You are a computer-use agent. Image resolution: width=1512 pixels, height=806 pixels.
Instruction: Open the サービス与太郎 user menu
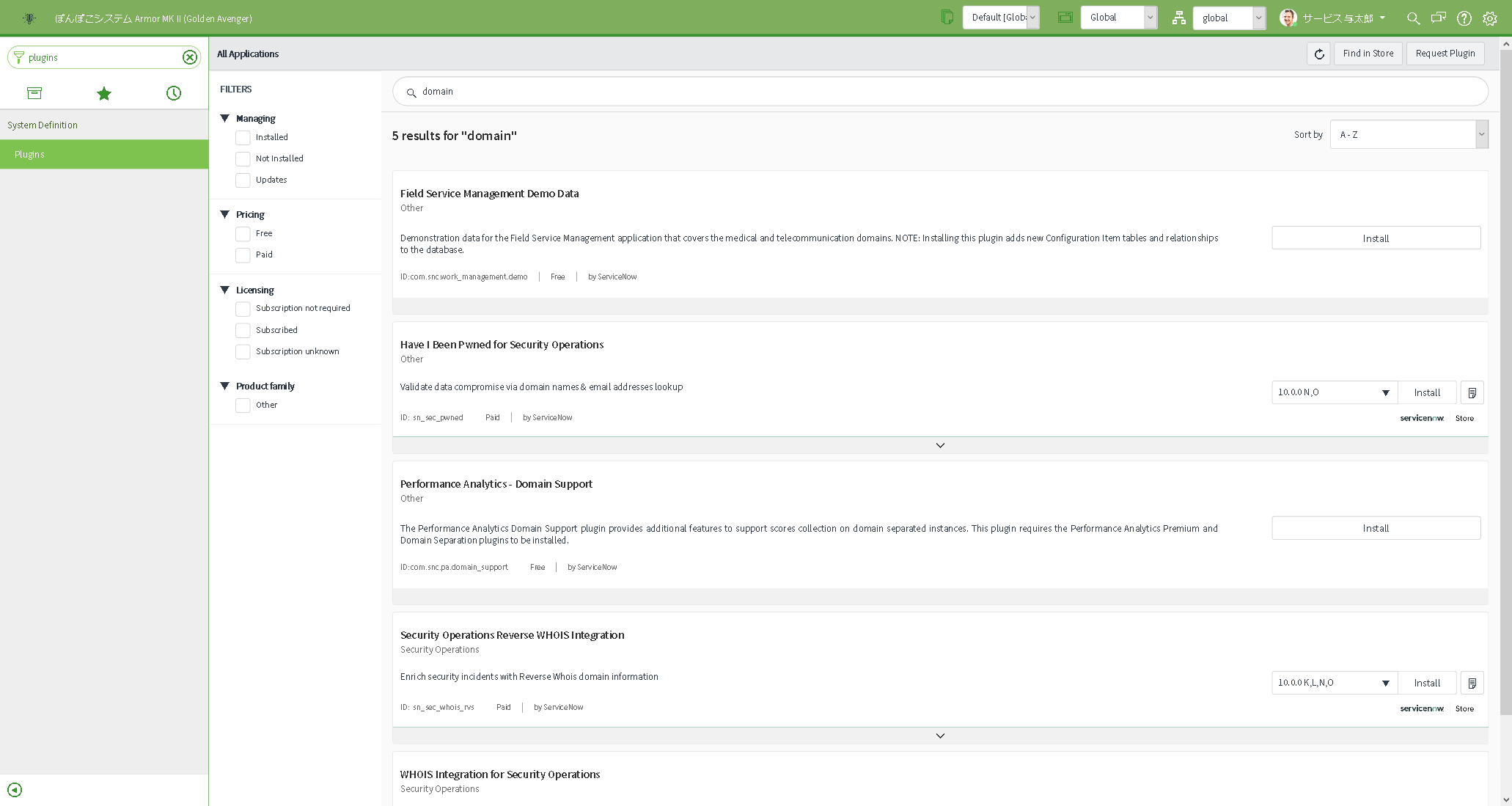[1333, 18]
